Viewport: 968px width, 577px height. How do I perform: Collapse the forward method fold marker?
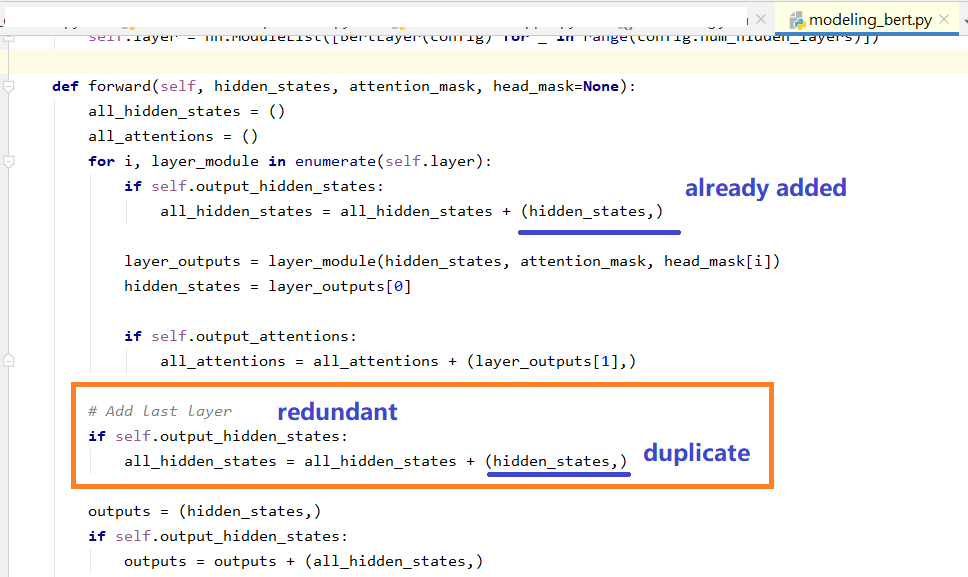click(9, 86)
